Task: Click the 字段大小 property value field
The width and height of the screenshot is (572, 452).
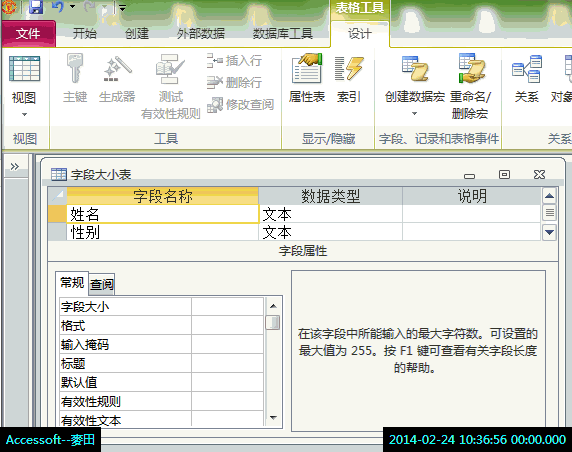Action: 227,306
